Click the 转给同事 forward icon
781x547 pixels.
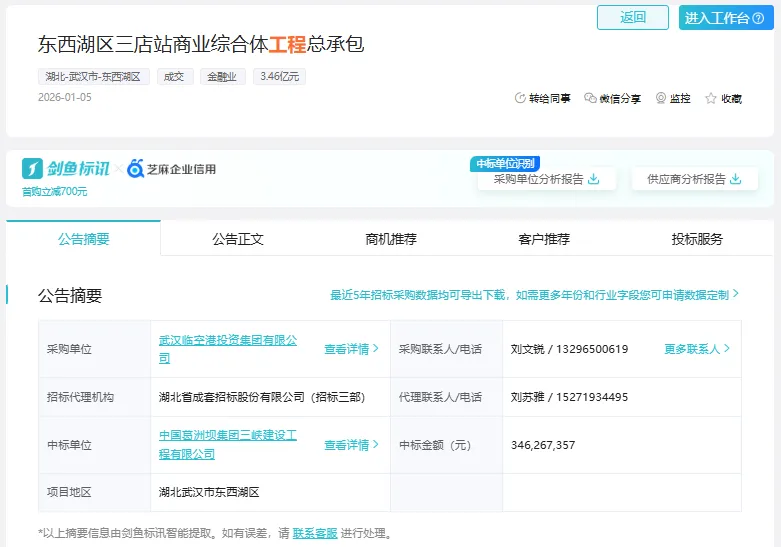[x=520, y=98]
